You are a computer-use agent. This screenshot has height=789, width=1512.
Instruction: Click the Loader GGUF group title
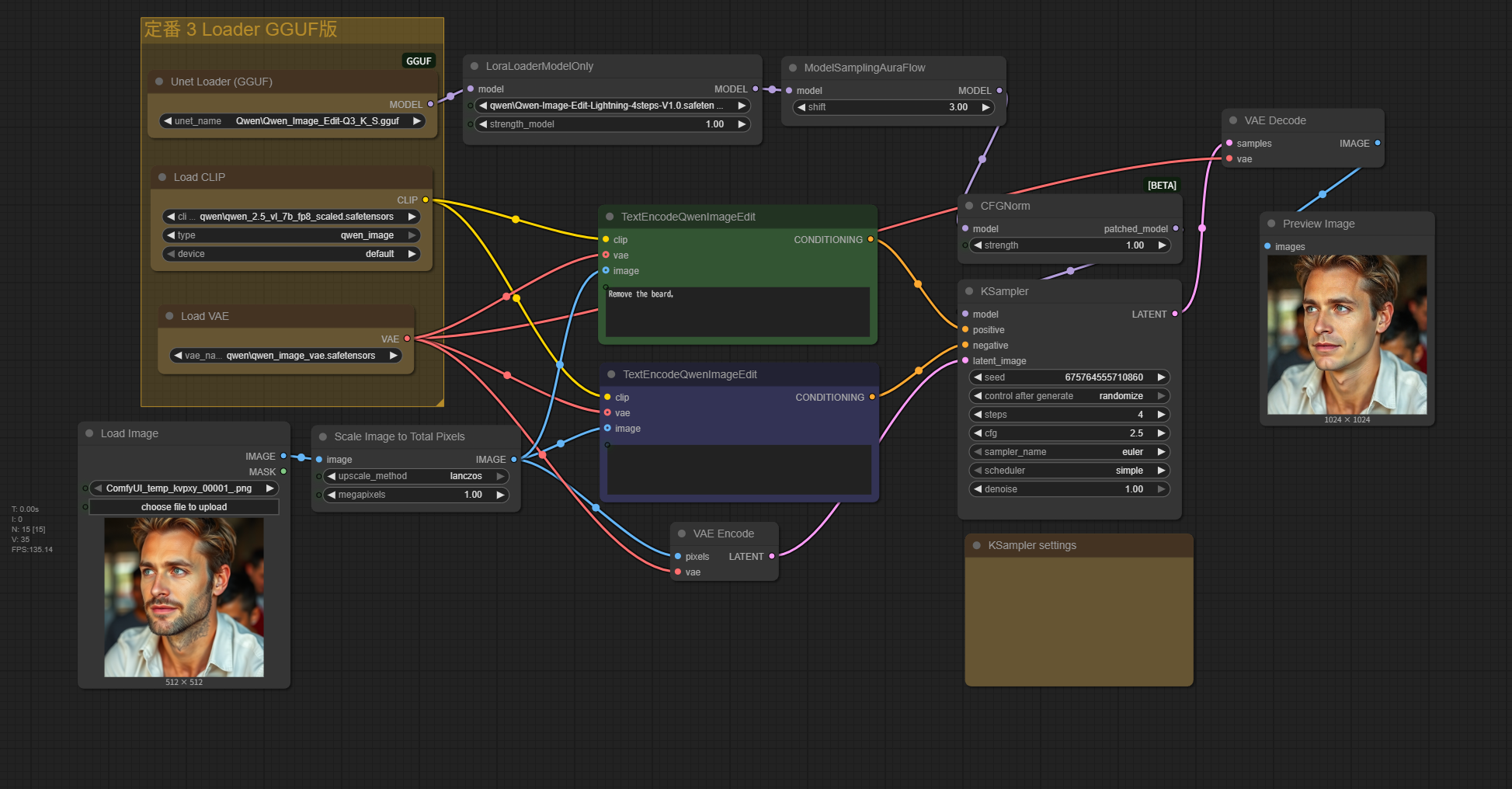pyautogui.click(x=241, y=30)
